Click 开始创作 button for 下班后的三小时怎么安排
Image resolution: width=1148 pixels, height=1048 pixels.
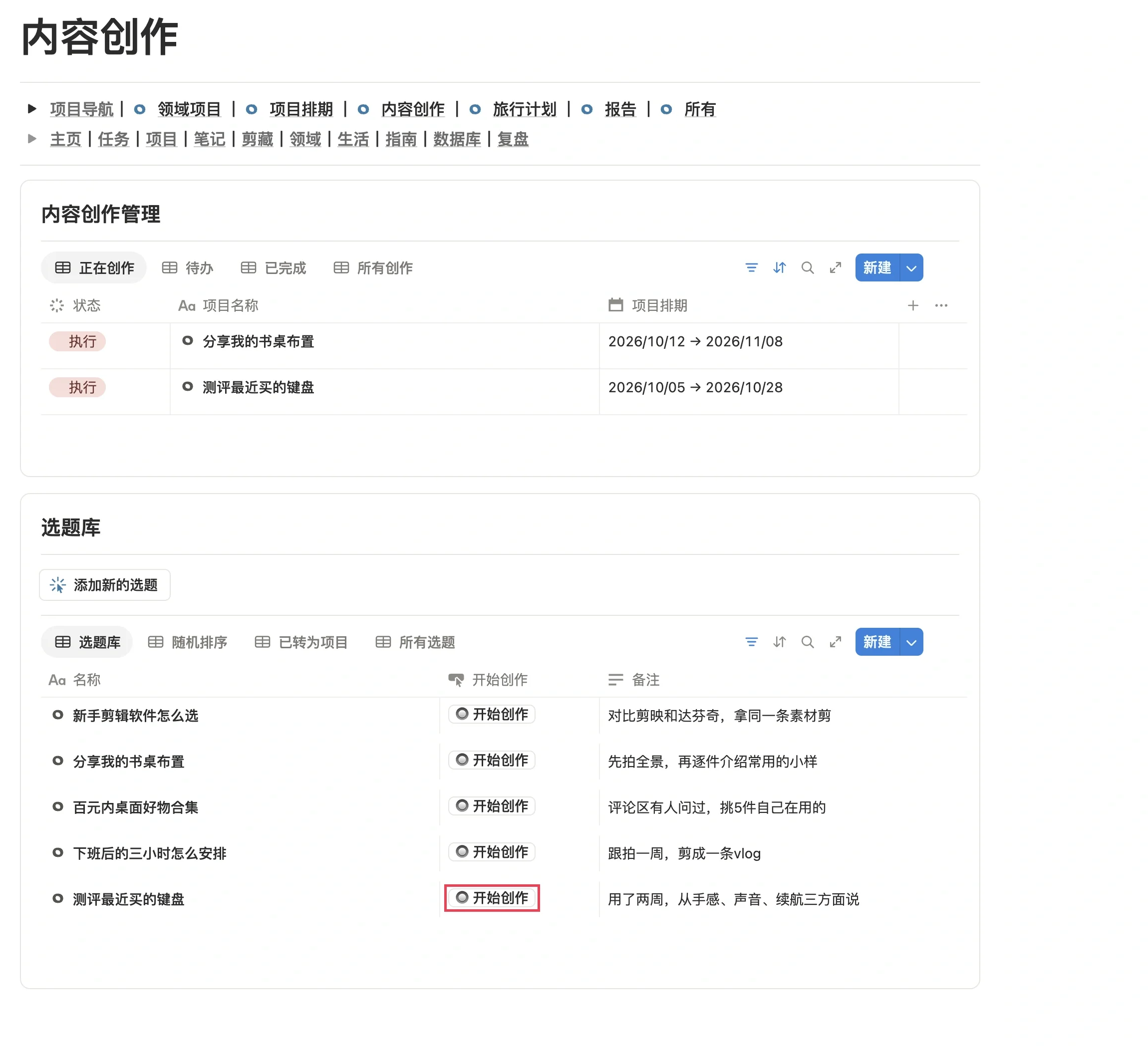click(x=492, y=851)
